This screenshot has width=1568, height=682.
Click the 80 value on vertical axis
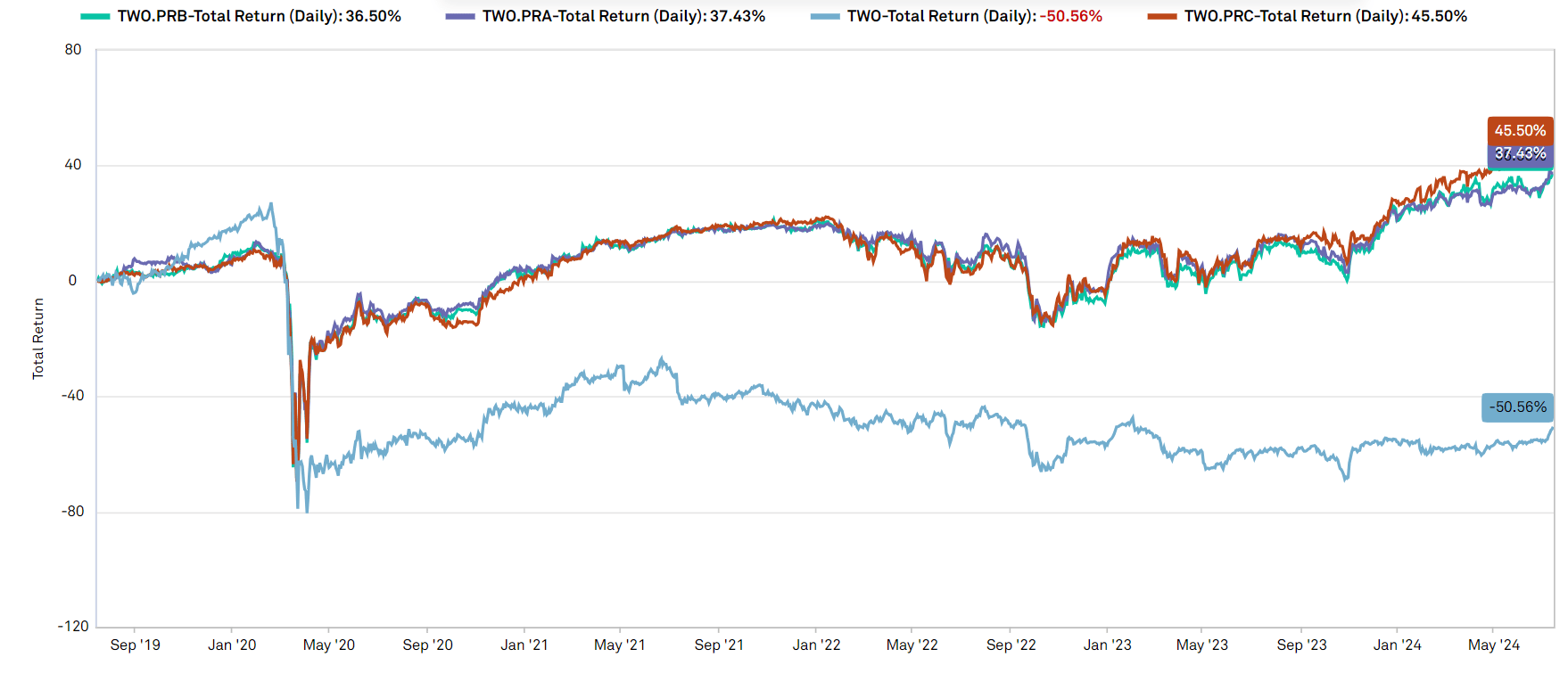click(x=73, y=50)
